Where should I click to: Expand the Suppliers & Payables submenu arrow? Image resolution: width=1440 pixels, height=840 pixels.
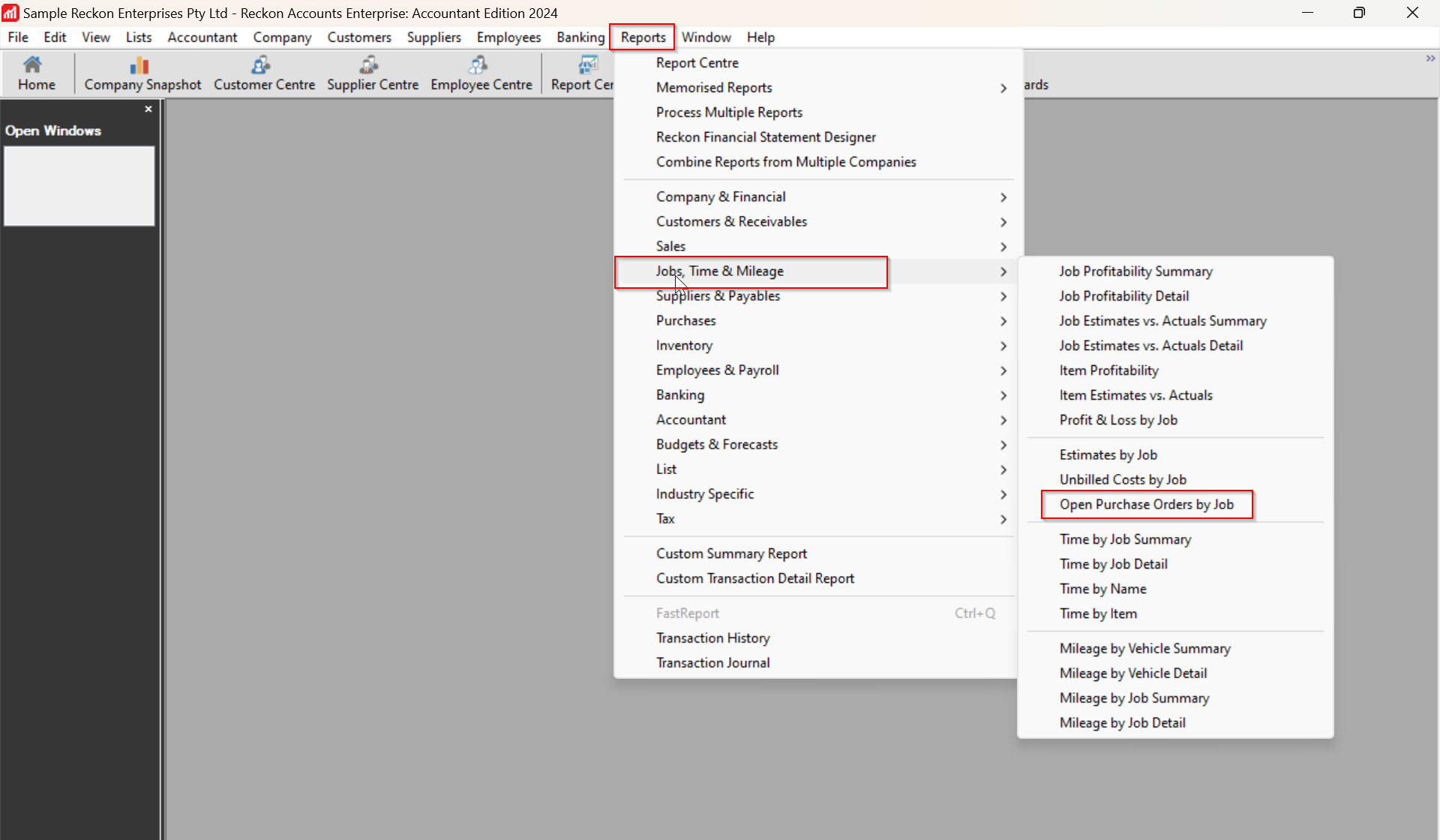[1003, 295]
